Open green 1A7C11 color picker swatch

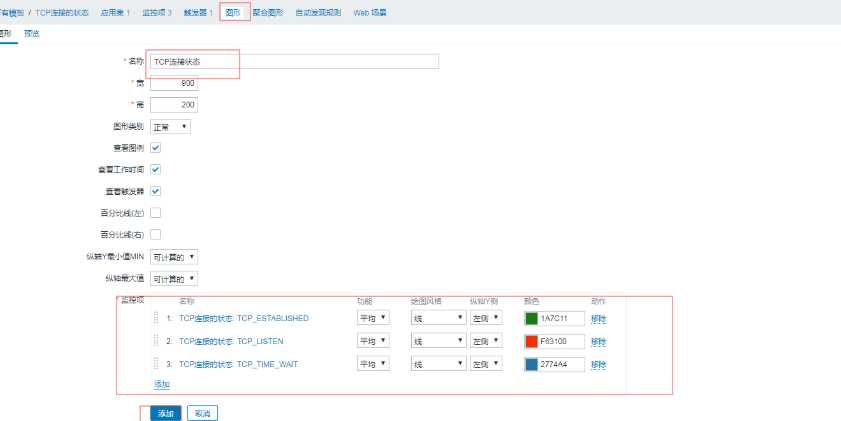[531, 318]
